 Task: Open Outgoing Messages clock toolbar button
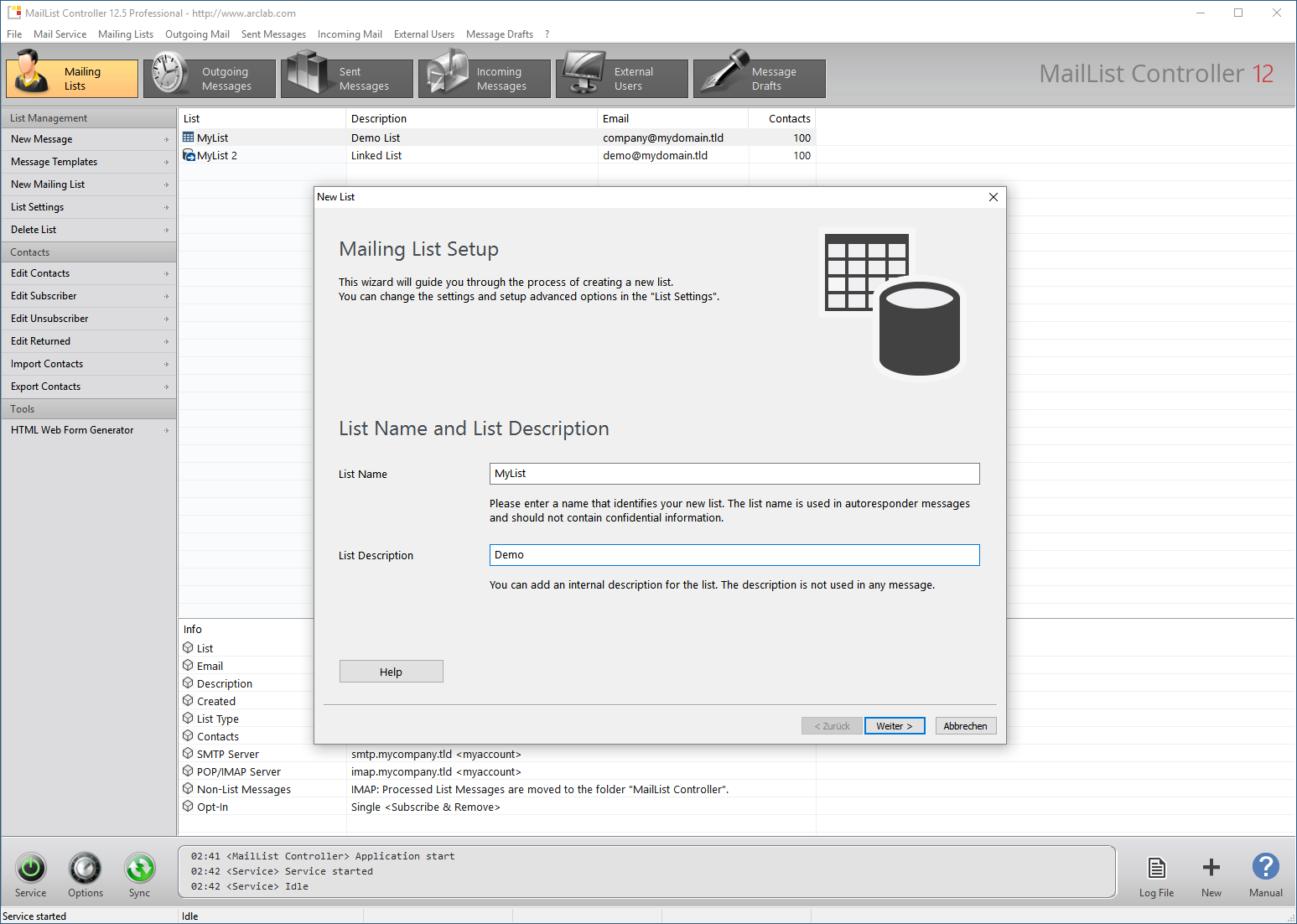(x=210, y=79)
